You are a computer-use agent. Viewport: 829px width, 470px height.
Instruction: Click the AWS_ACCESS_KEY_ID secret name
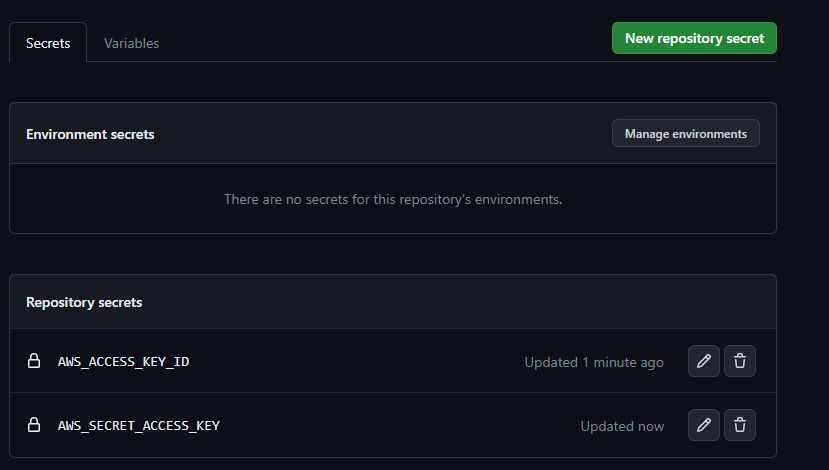pos(123,362)
